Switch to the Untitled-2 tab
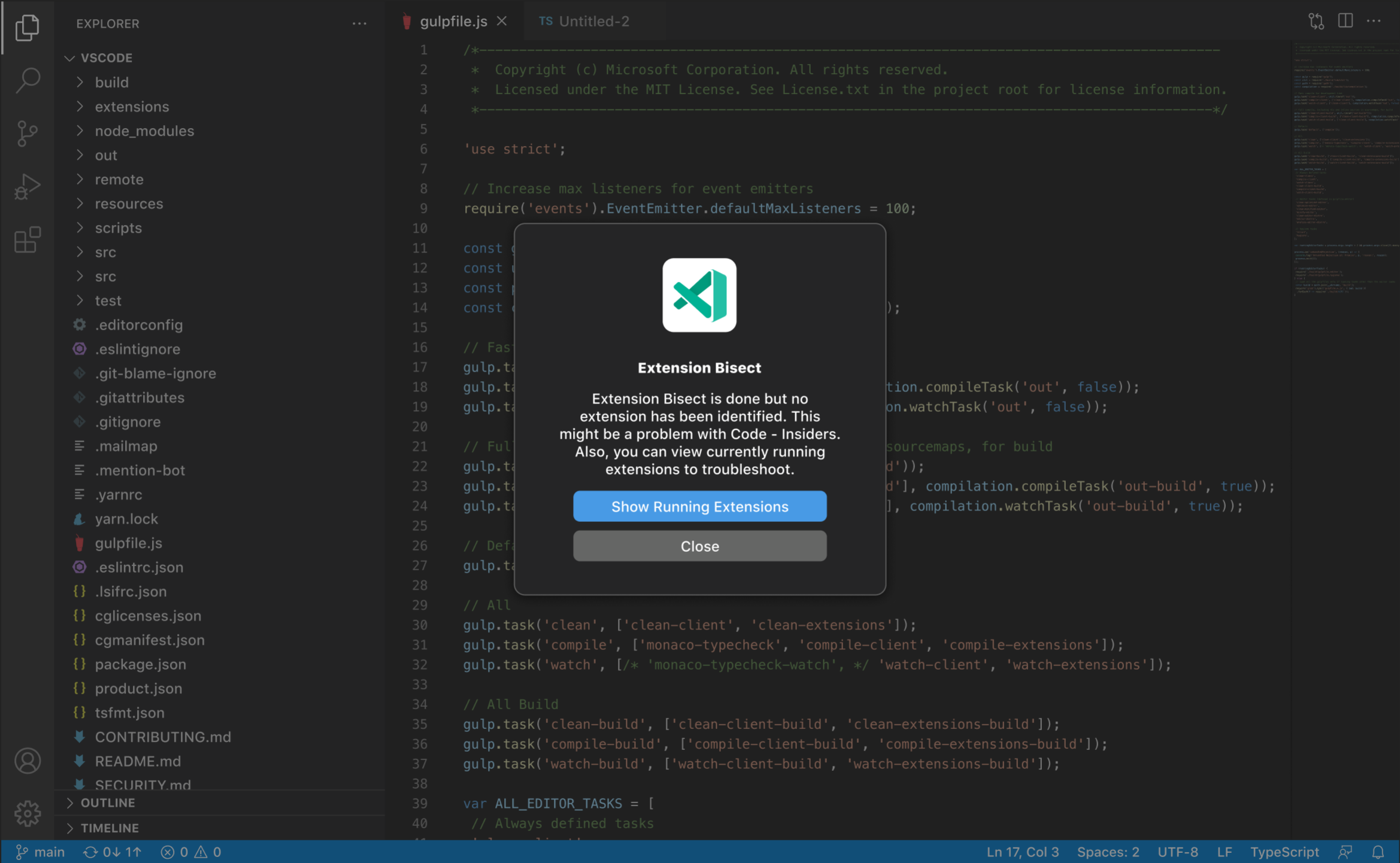The height and width of the screenshot is (863, 1400). tap(593, 21)
